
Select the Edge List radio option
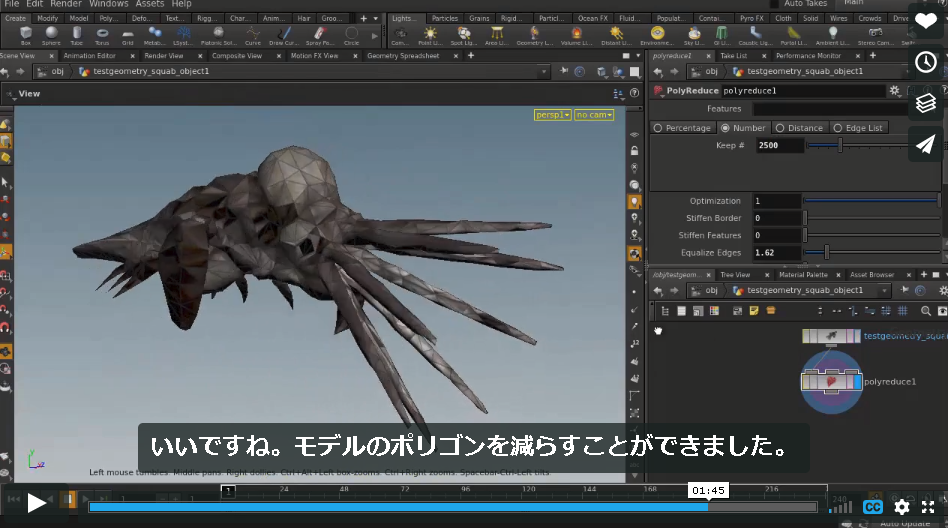coord(858,128)
